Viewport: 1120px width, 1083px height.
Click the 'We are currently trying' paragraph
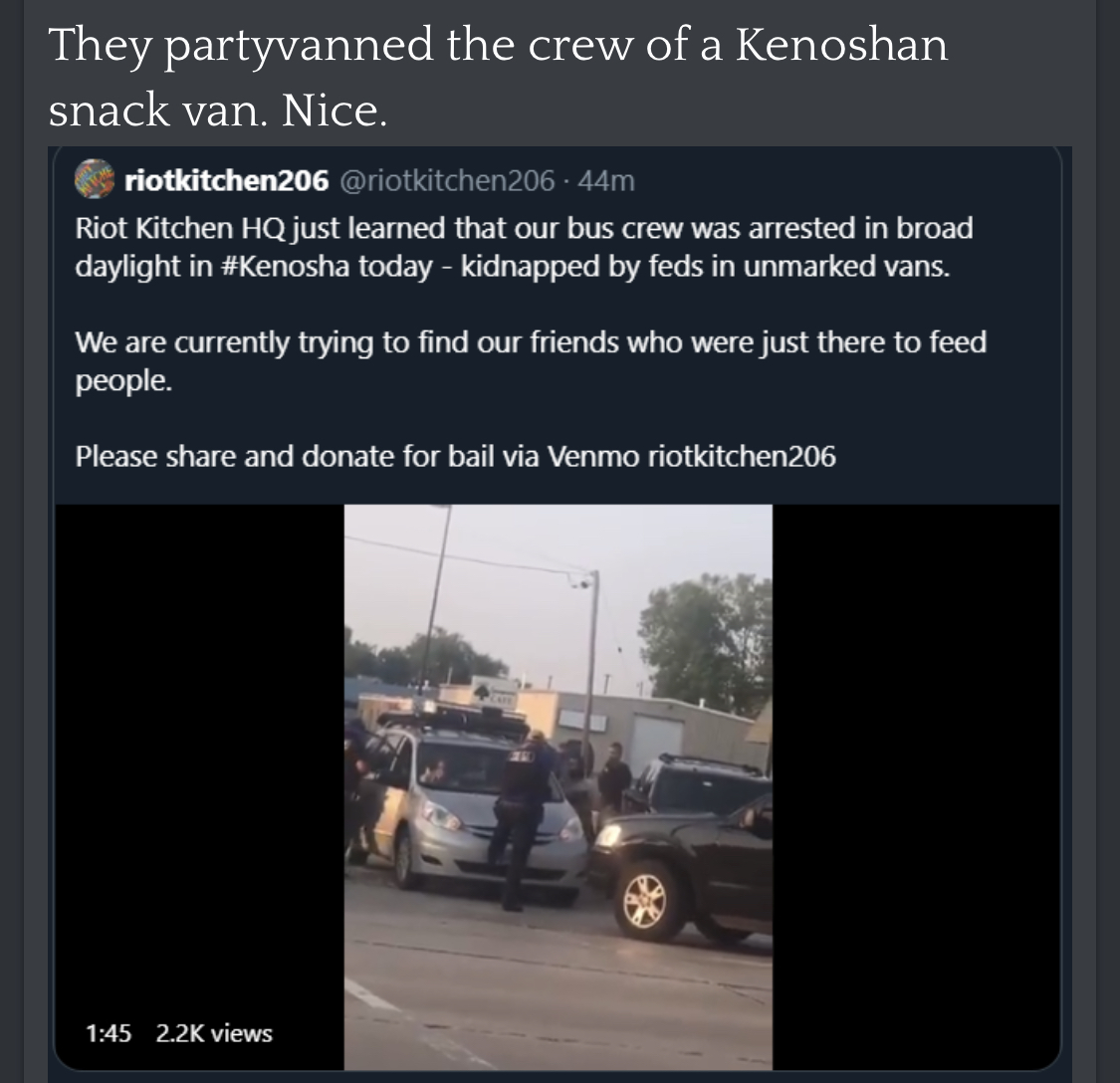tap(531, 361)
